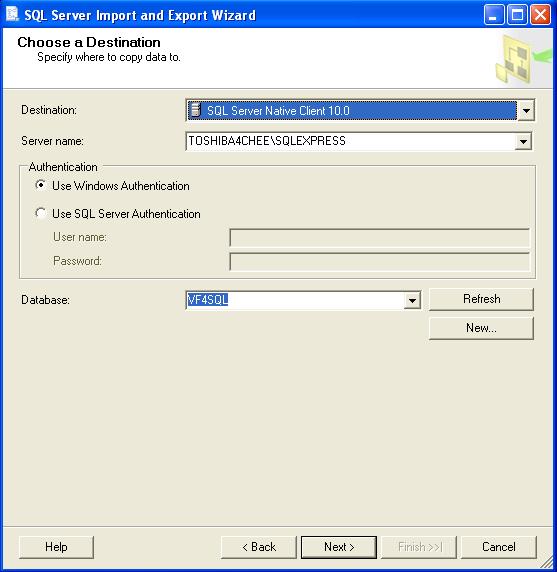
Task: Click the SQL Server Native Client database icon
Action: click(196, 110)
